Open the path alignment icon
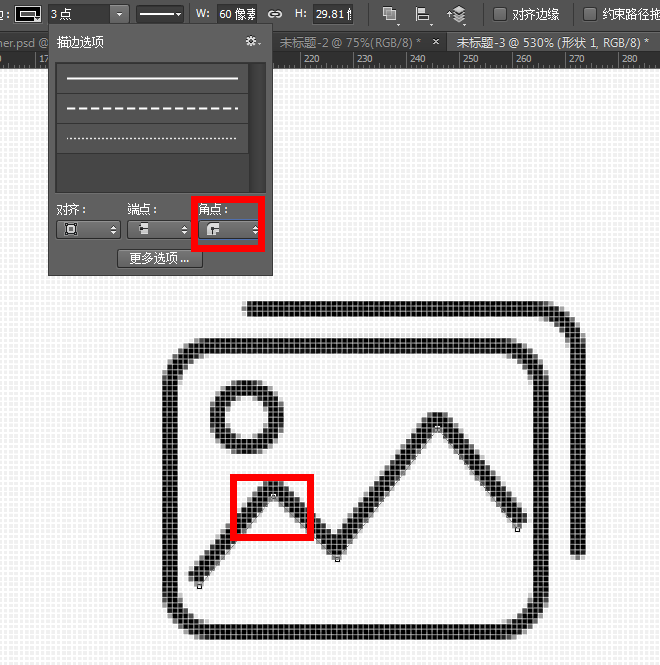The width and height of the screenshot is (660, 665). [422, 14]
